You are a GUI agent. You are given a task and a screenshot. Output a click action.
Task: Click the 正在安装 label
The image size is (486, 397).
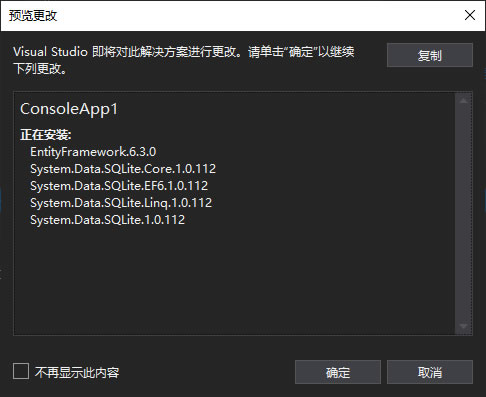click(x=46, y=135)
